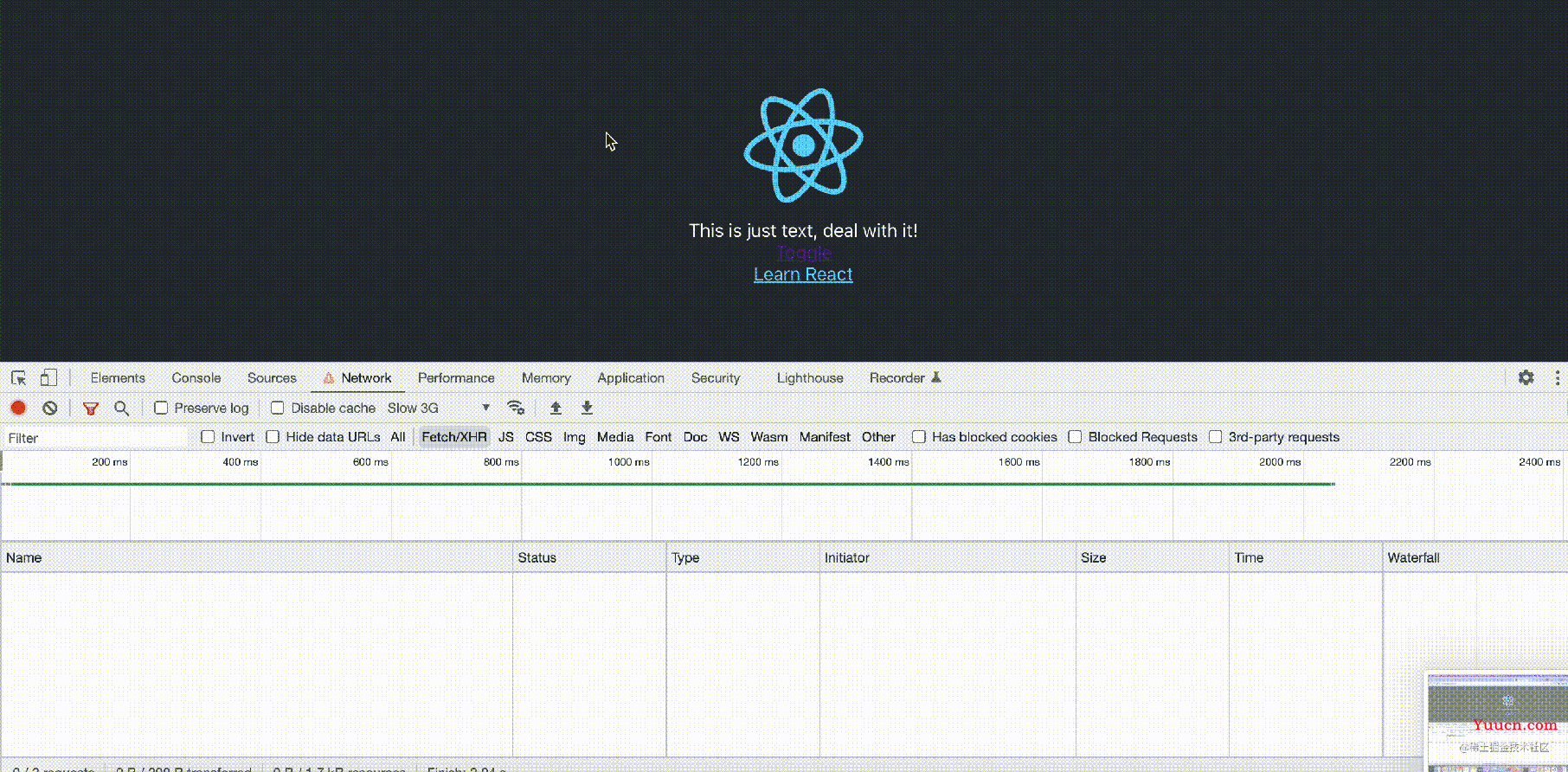The height and width of the screenshot is (772, 1568).
Task: Click the Learn React link
Action: (x=803, y=274)
